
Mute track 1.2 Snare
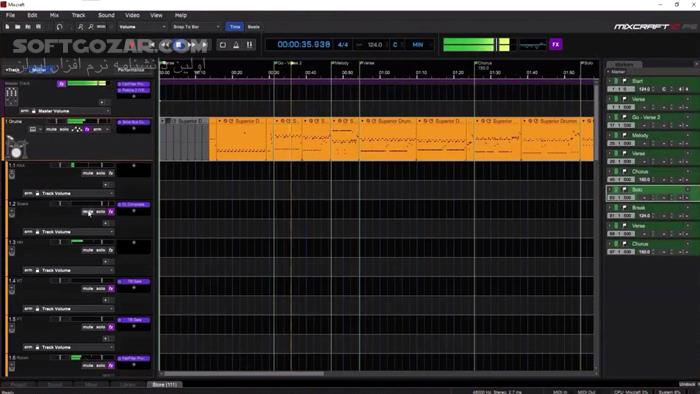pos(88,212)
